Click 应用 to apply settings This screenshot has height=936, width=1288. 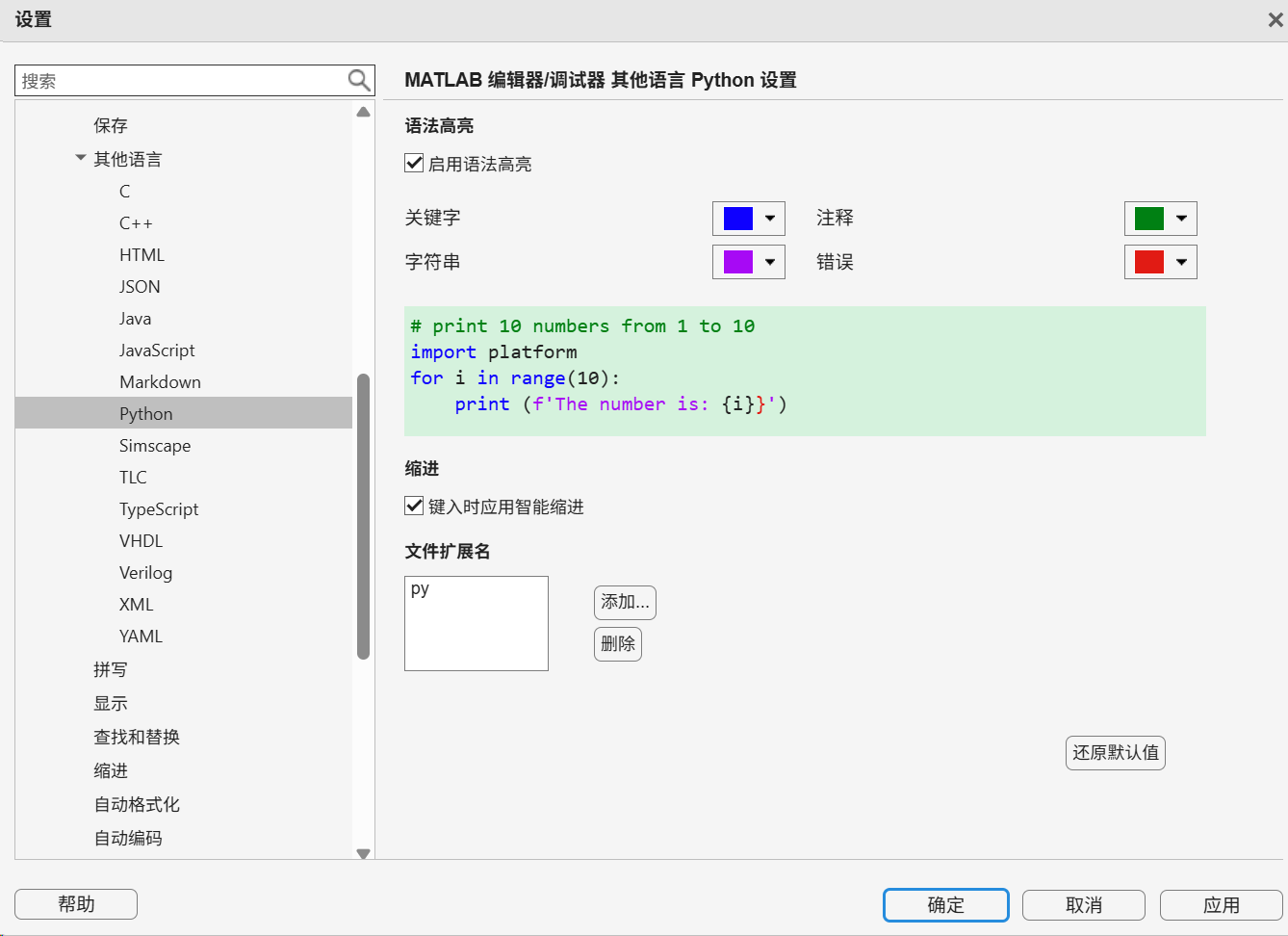tap(1222, 904)
